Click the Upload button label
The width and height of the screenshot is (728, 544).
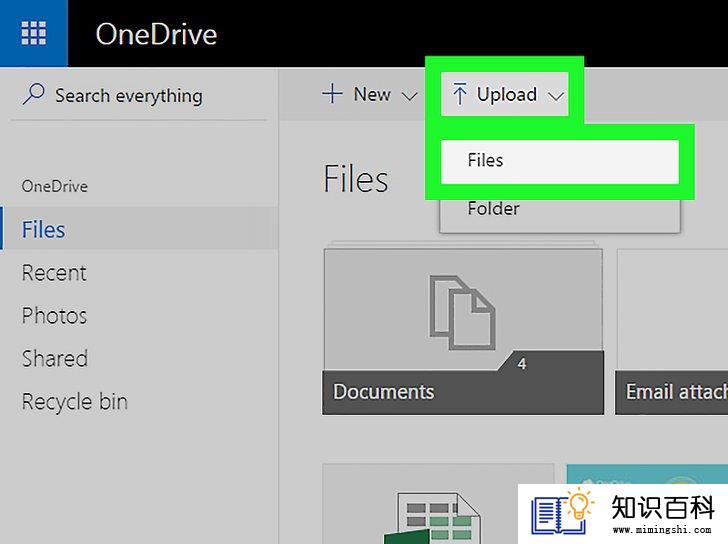pyautogui.click(x=507, y=95)
